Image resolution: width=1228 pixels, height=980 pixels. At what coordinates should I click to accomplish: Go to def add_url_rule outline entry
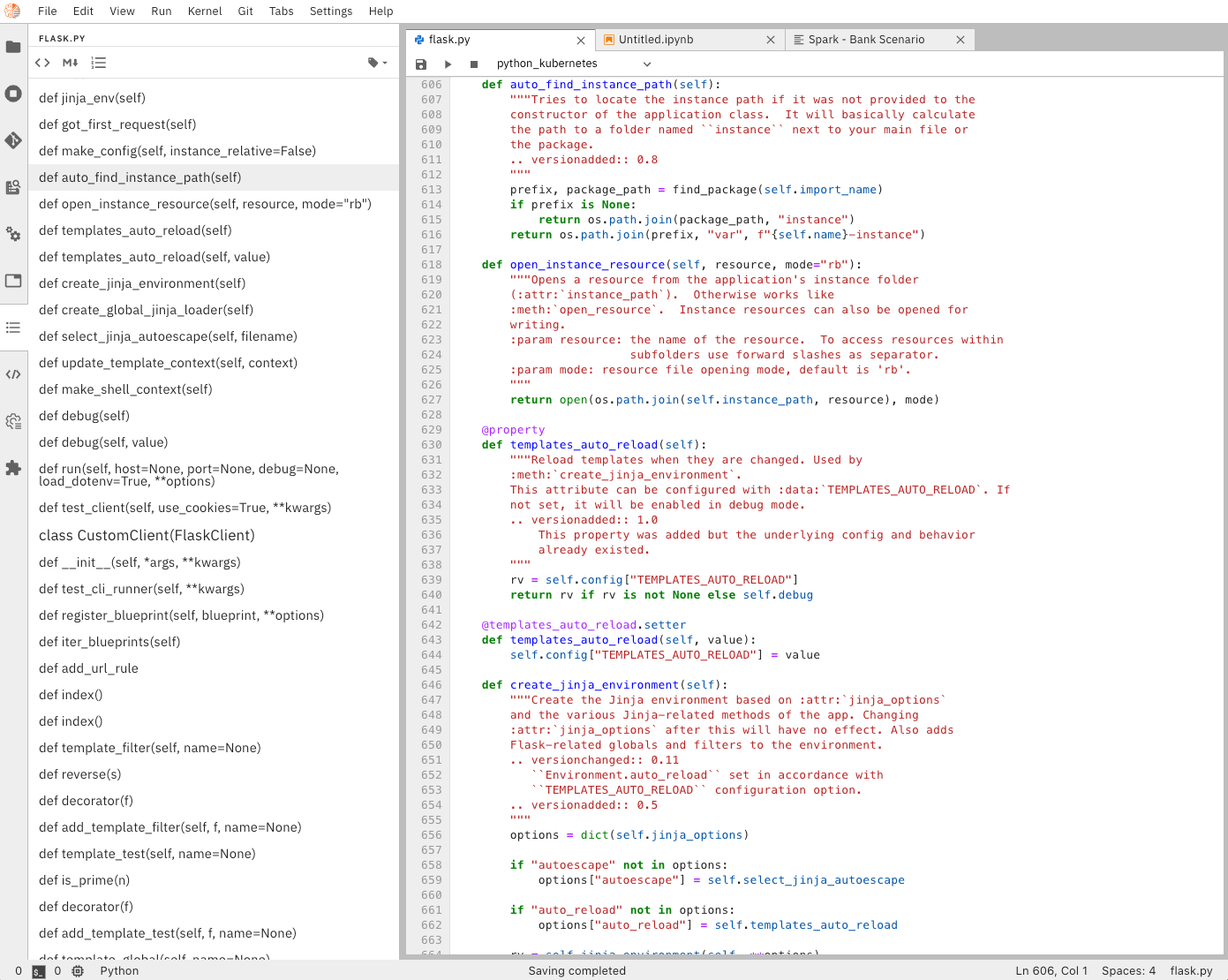(213, 668)
